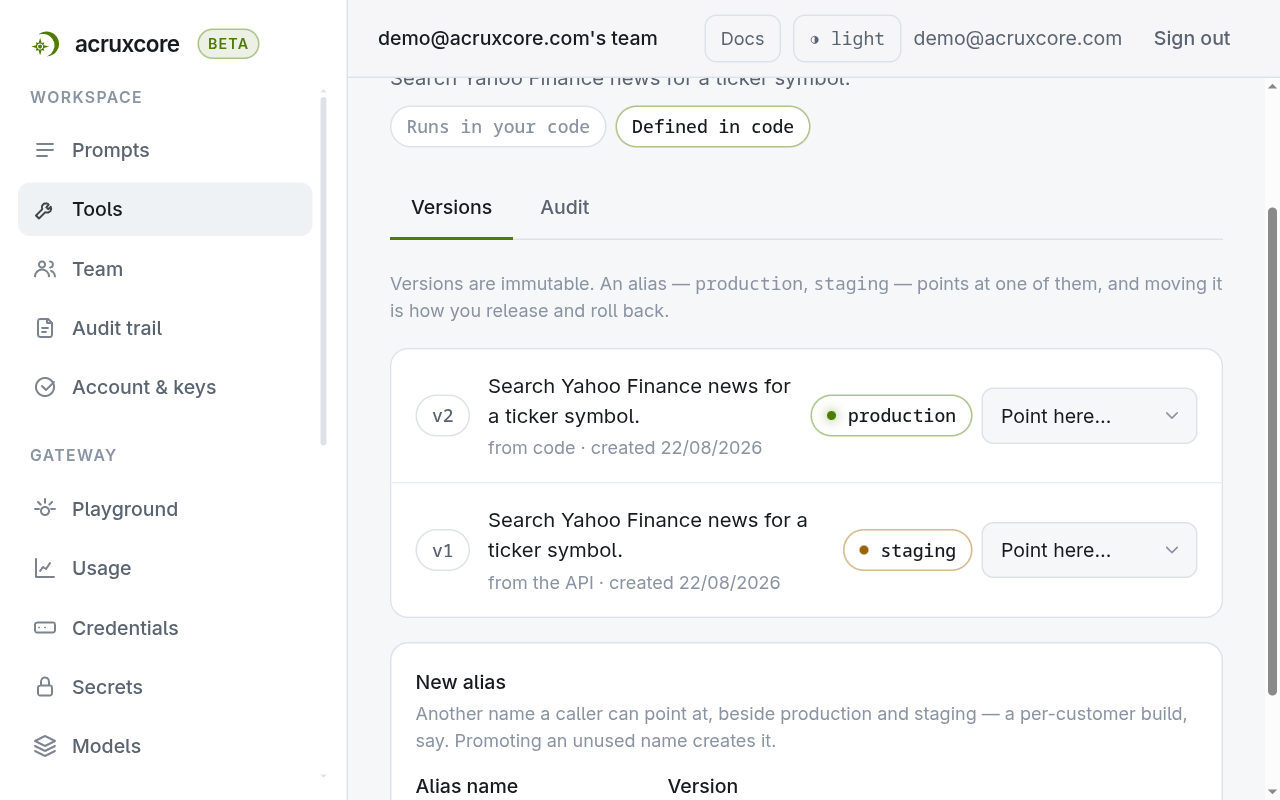The width and height of the screenshot is (1280, 800).
Task: Open Account & keys settings
Action: (x=165, y=387)
